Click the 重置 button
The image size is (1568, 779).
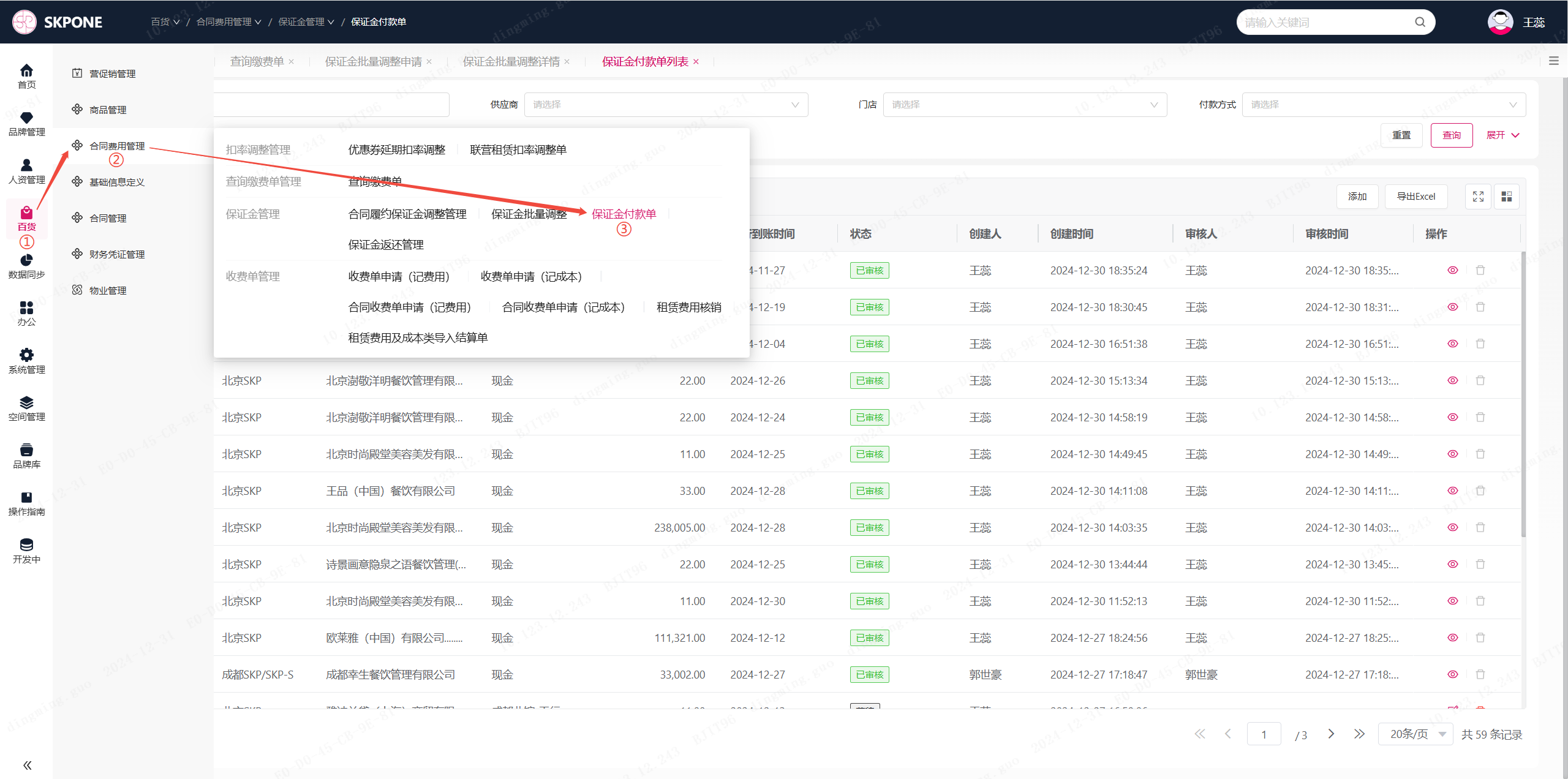pos(1401,135)
